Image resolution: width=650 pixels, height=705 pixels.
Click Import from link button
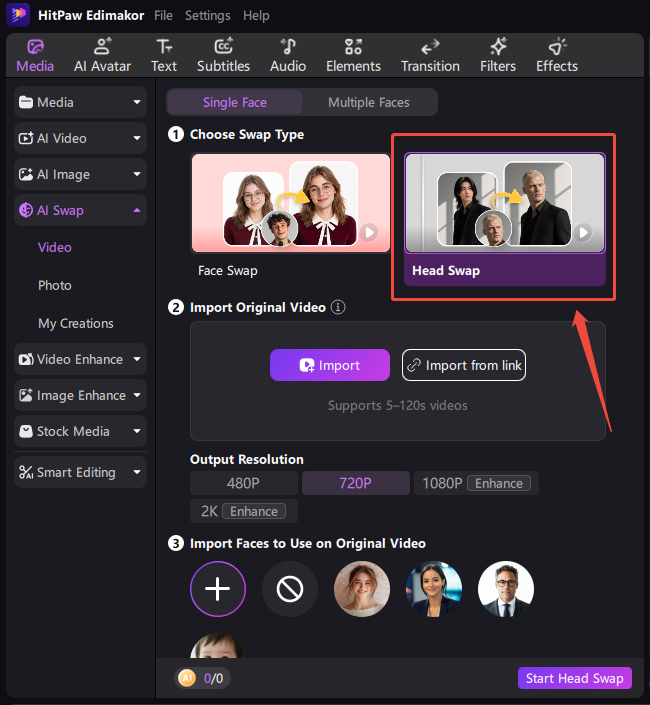pos(464,365)
